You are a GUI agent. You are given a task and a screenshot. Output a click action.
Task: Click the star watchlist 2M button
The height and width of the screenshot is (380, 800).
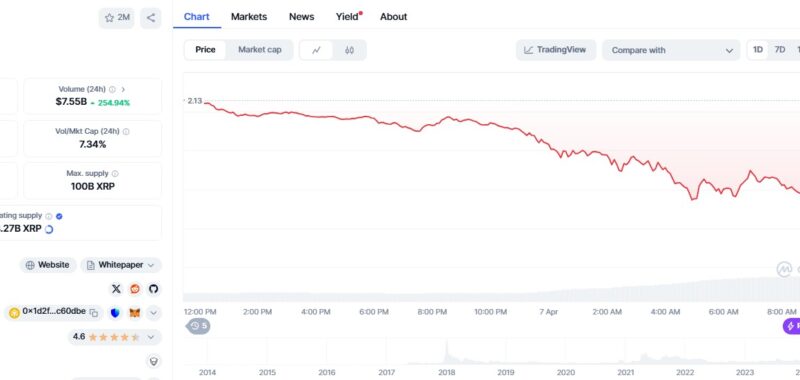click(116, 18)
